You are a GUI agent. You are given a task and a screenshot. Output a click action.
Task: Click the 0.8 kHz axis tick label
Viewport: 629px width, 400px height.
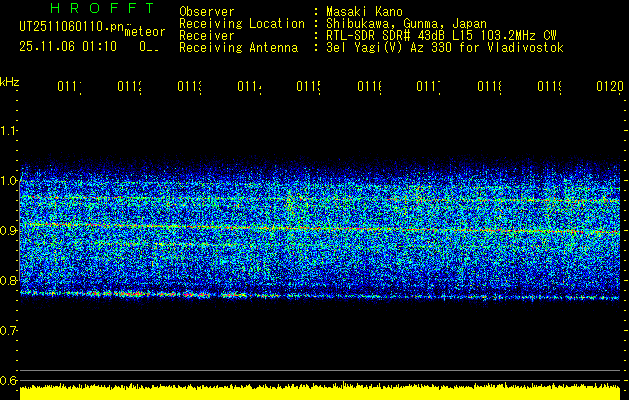pos(8,280)
